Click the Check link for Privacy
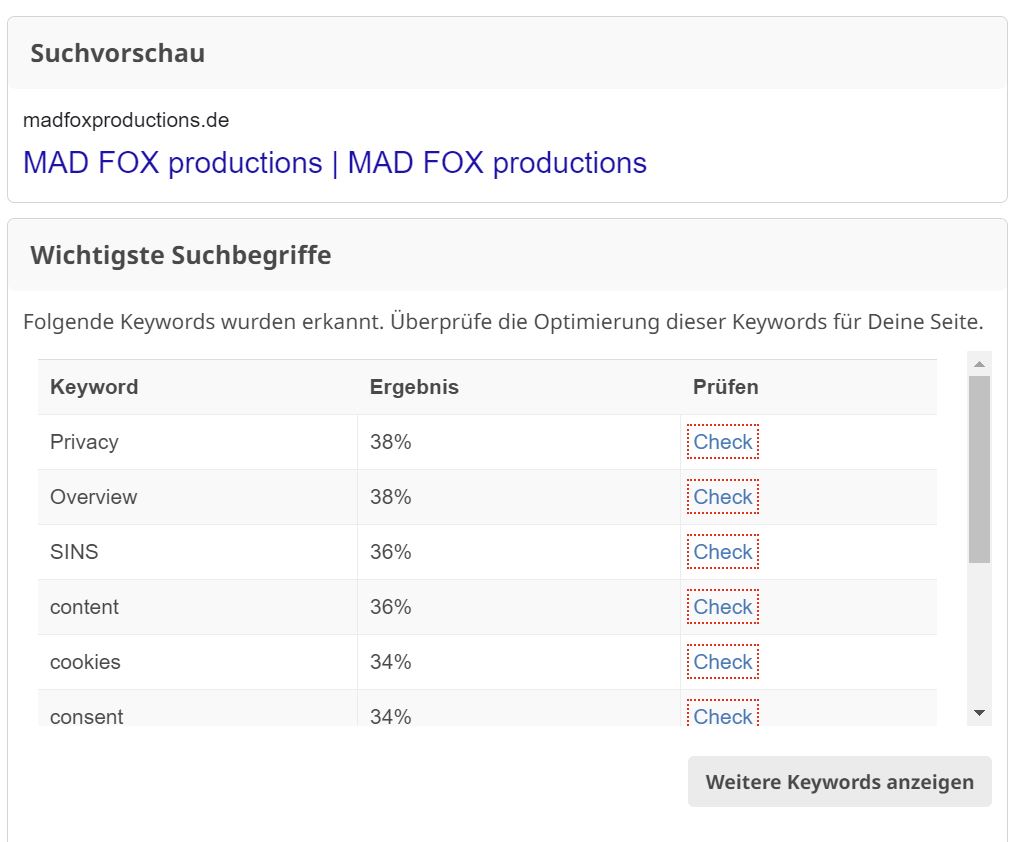 pos(722,442)
